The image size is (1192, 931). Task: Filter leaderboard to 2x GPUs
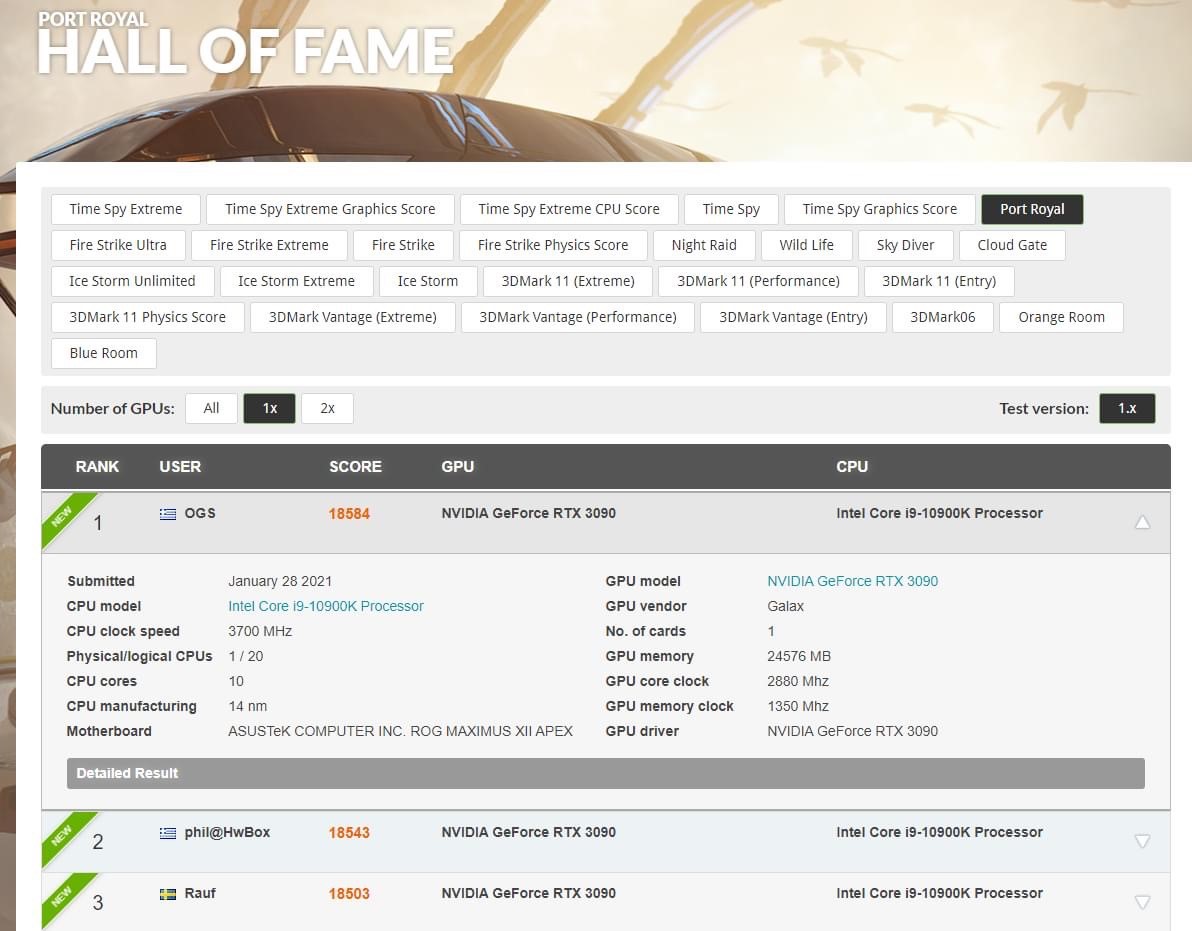coord(328,408)
